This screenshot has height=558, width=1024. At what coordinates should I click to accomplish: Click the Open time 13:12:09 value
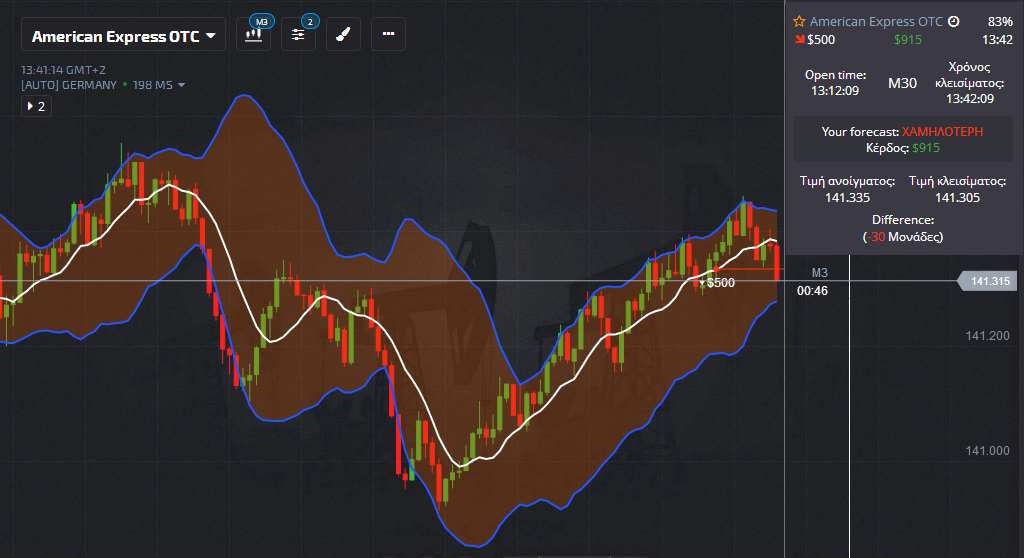pos(835,91)
